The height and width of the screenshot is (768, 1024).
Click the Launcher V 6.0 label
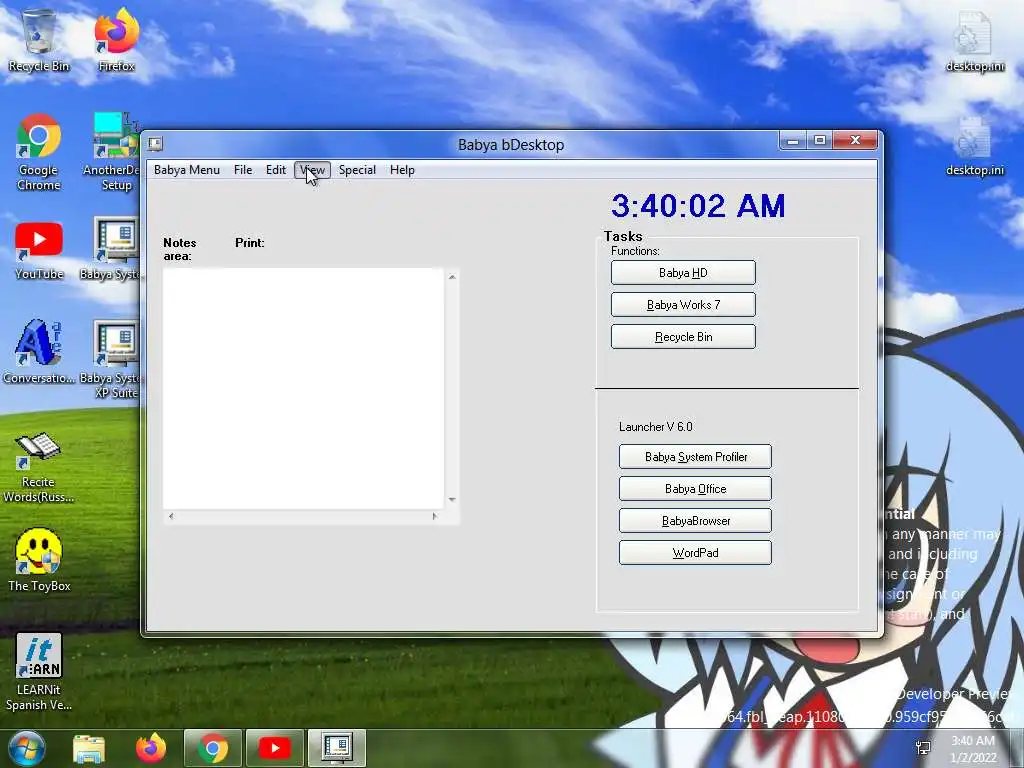click(x=656, y=426)
